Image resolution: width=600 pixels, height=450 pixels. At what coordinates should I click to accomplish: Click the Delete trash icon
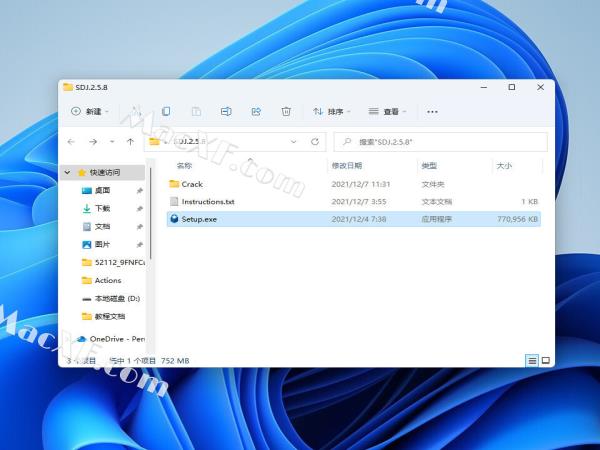point(286,111)
